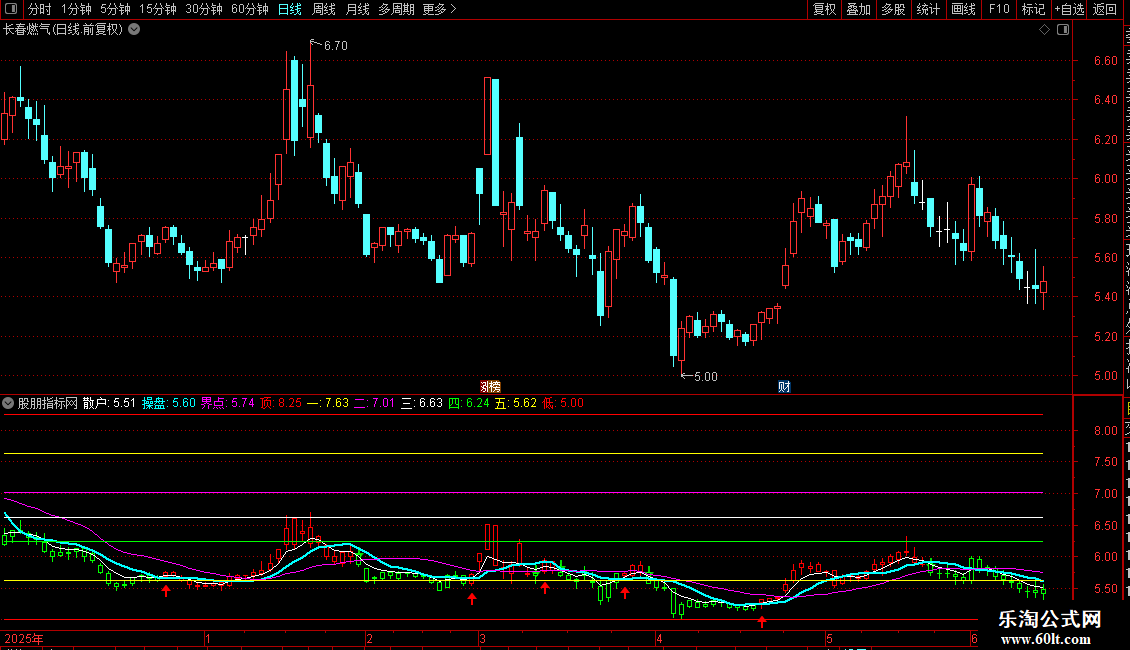Click the 低: 5.00 indicator value
The image size is (1130, 650).
tap(563, 404)
